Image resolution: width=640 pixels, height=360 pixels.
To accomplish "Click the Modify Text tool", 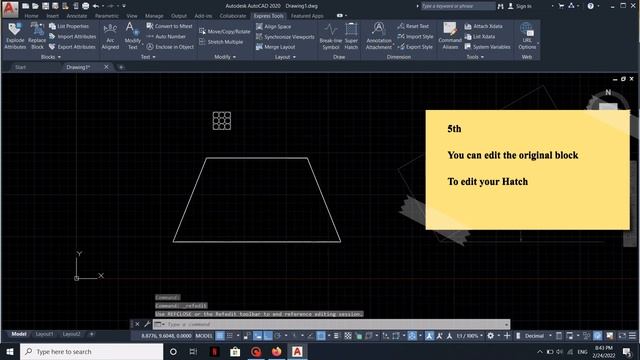I will pos(132,36).
